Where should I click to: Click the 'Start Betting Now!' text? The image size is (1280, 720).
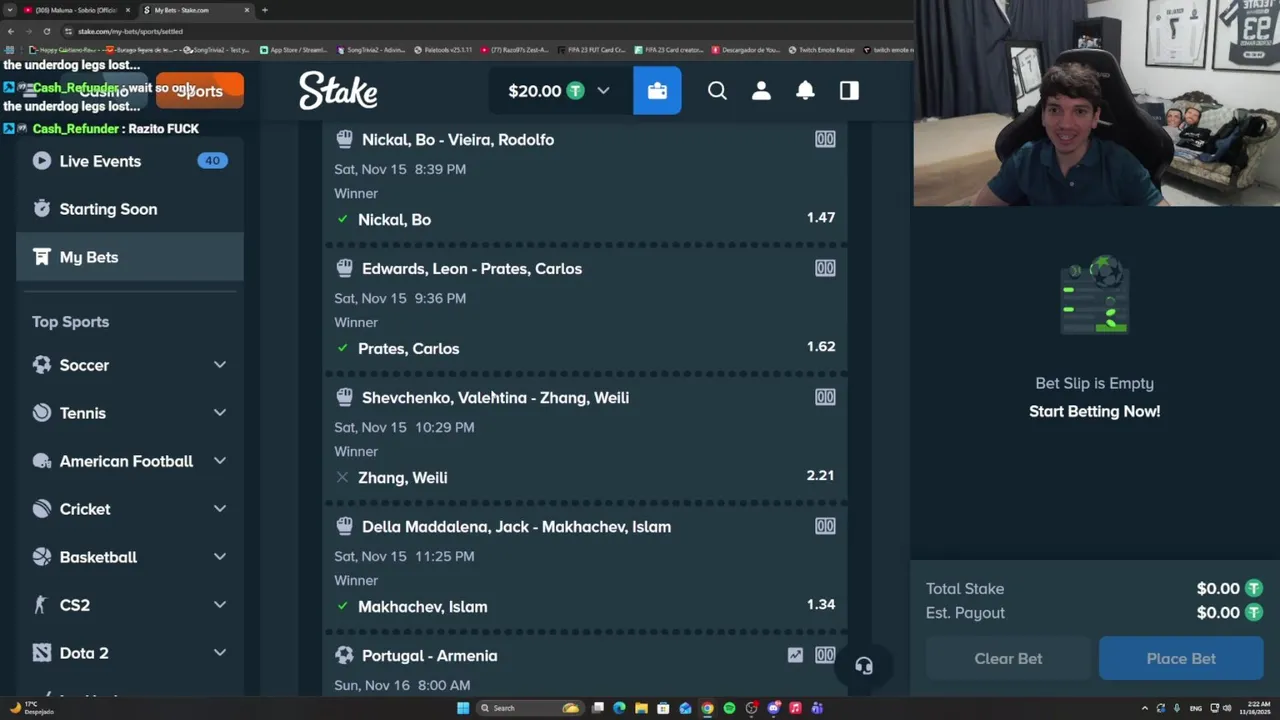[1094, 411]
